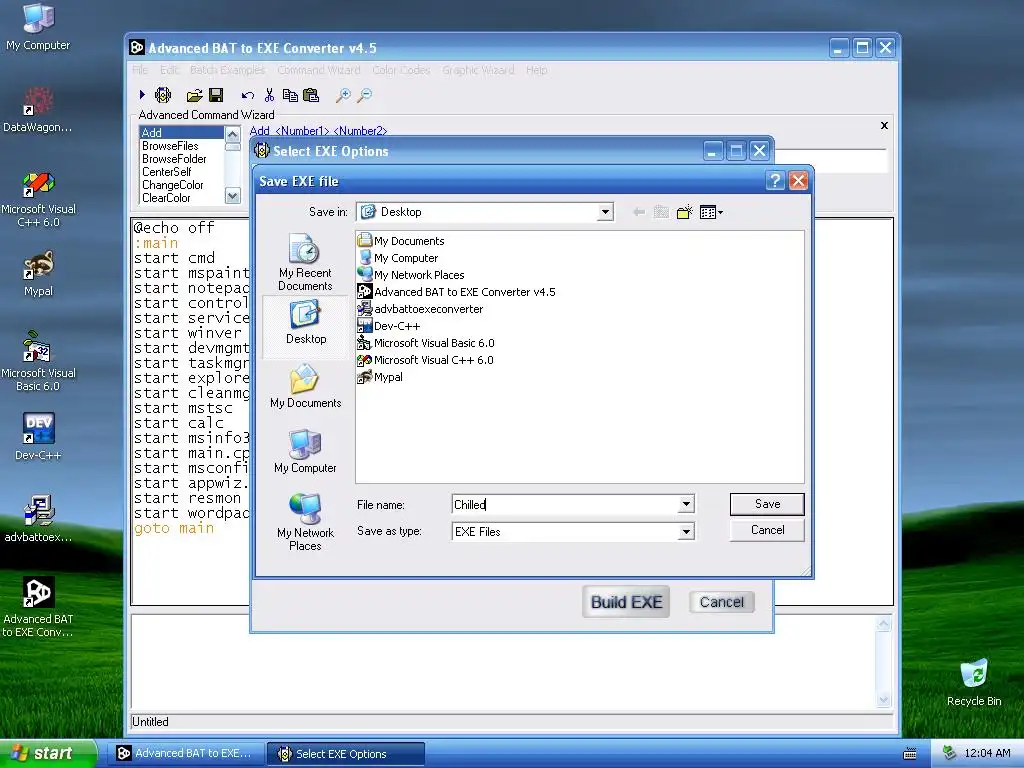This screenshot has height=768, width=1024.
Task: Click the Copy toolbar icon
Action: 290,95
